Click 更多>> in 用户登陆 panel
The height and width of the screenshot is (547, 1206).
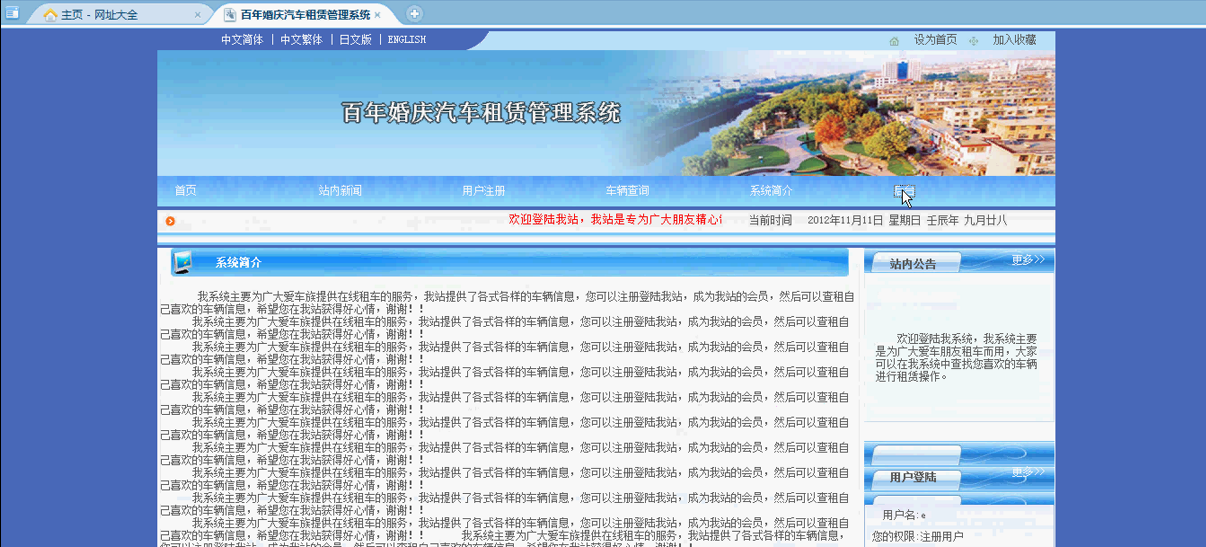(x=1028, y=472)
